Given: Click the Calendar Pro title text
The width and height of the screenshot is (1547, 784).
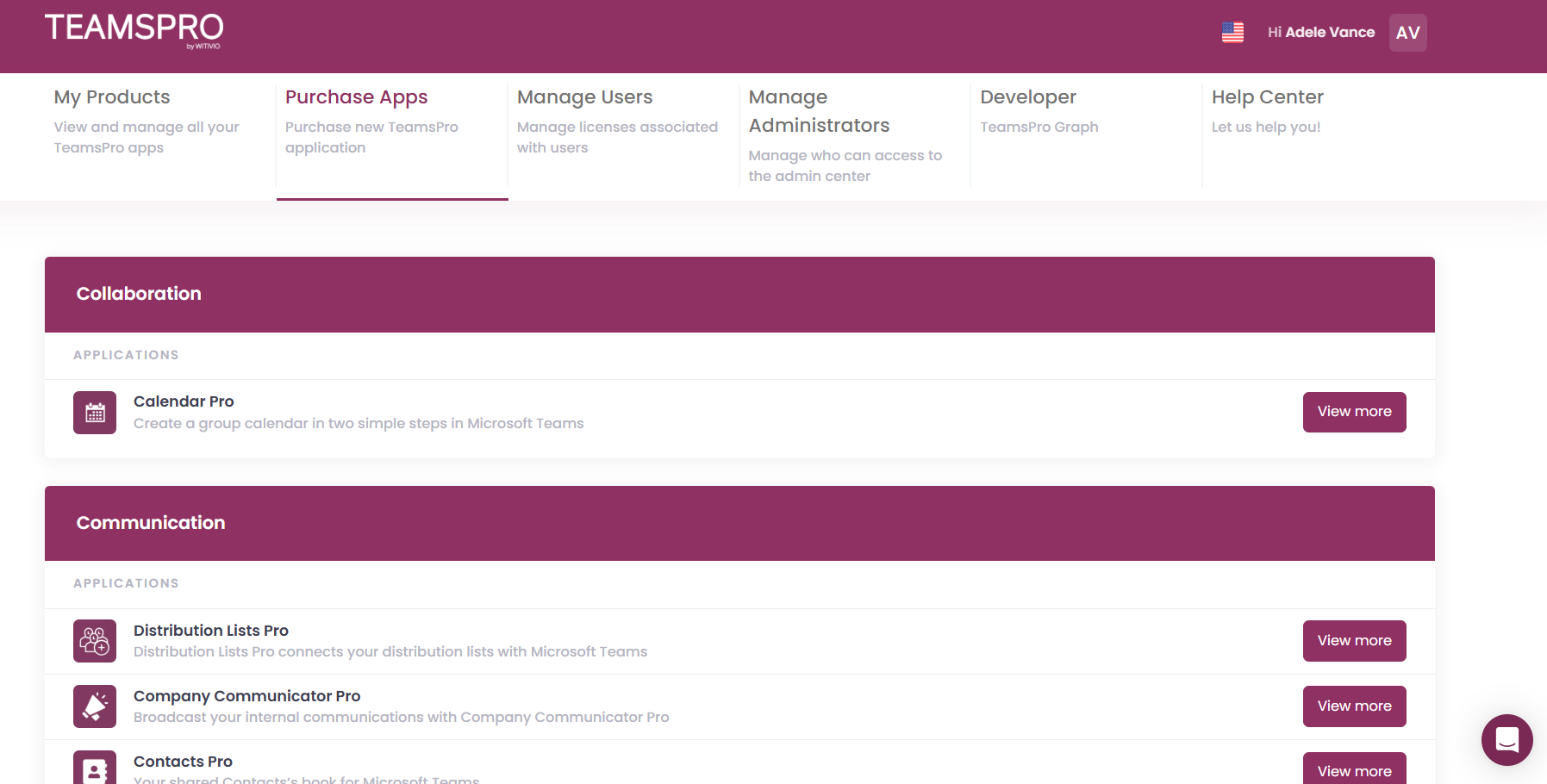Looking at the screenshot, I should 184,401.
